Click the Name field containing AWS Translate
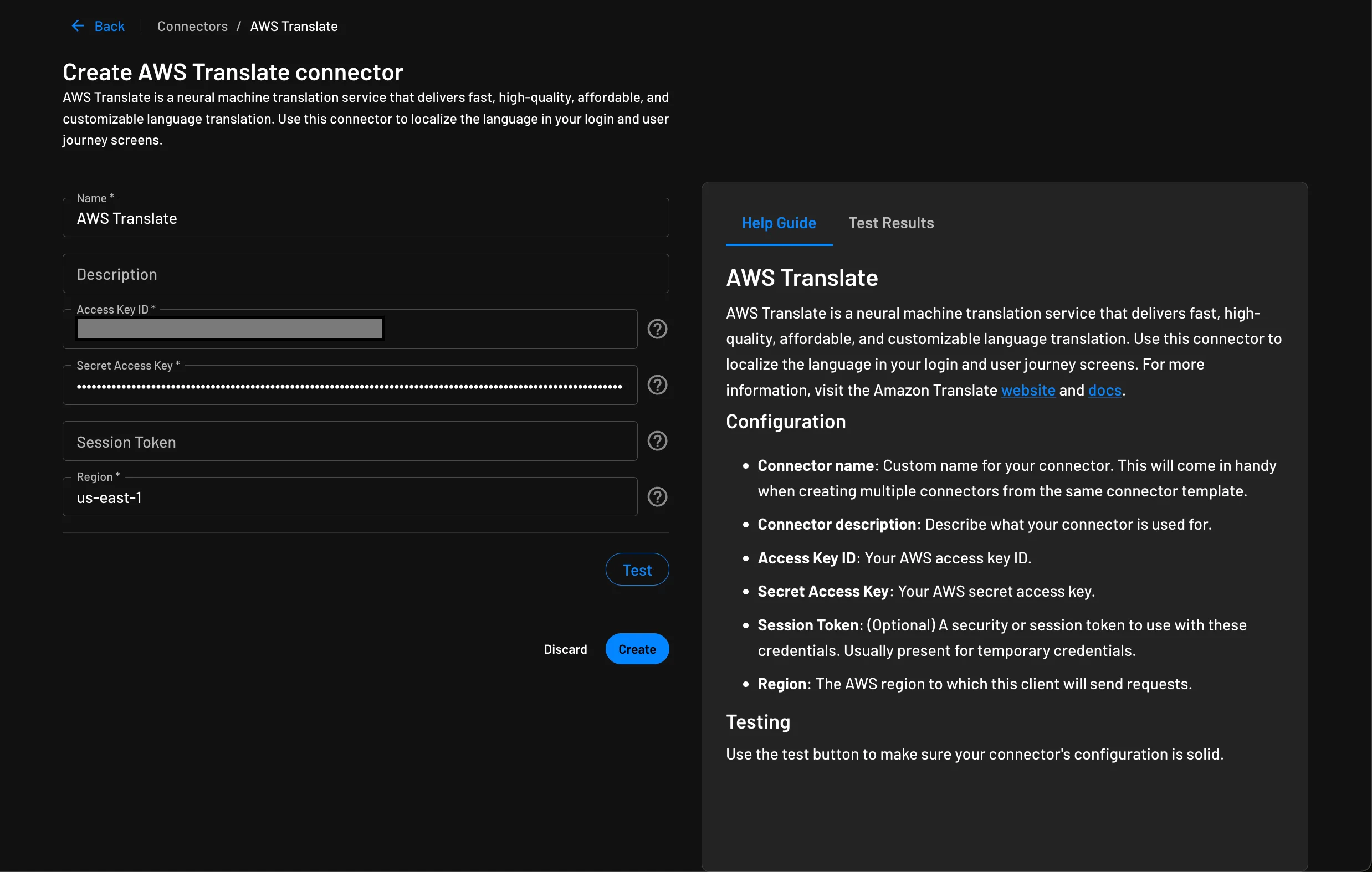Image resolution: width=1372 pixels, height=872 pixels. [365, 218]
